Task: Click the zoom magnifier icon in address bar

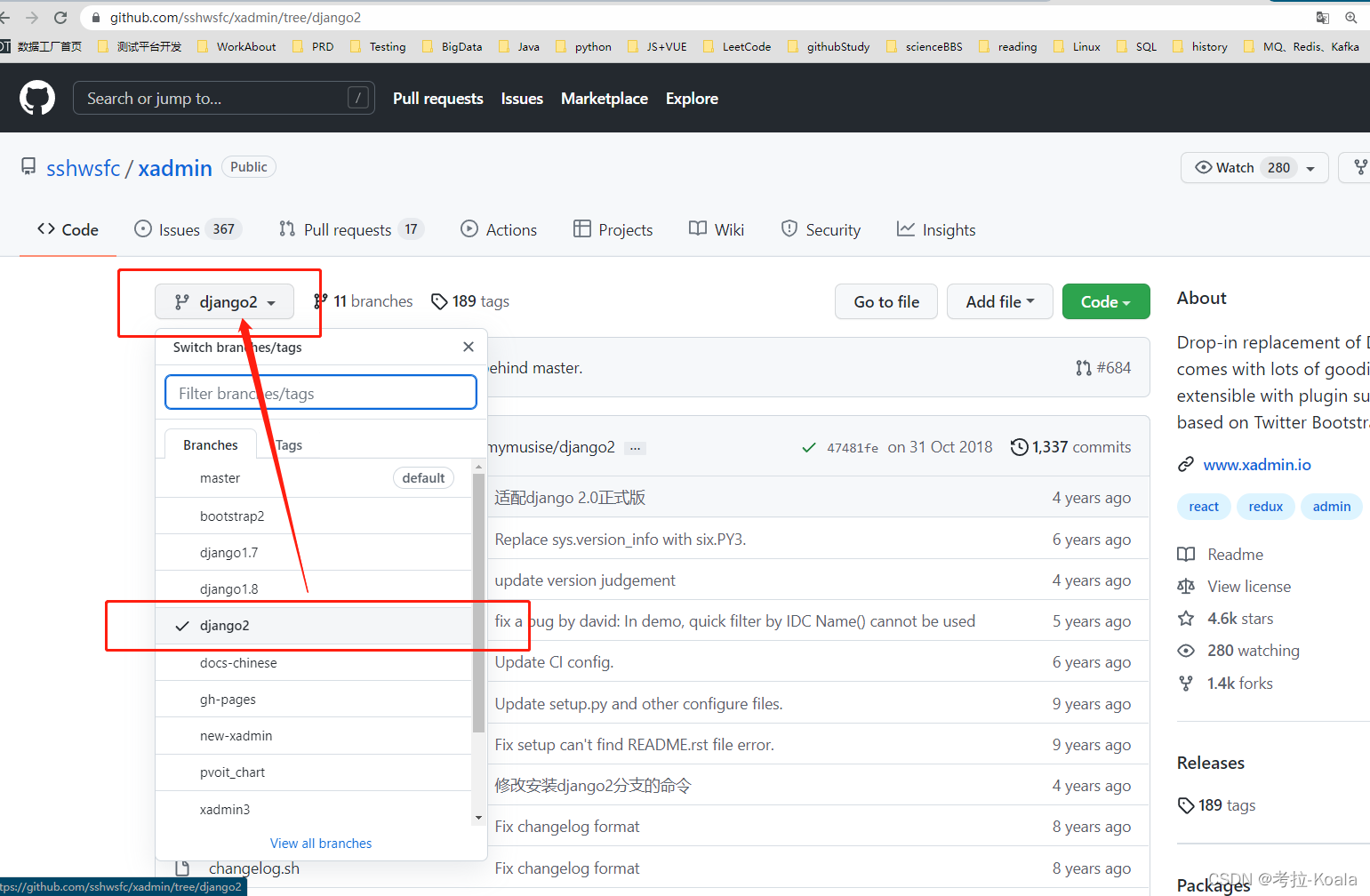Action: tap(1351, 18)
